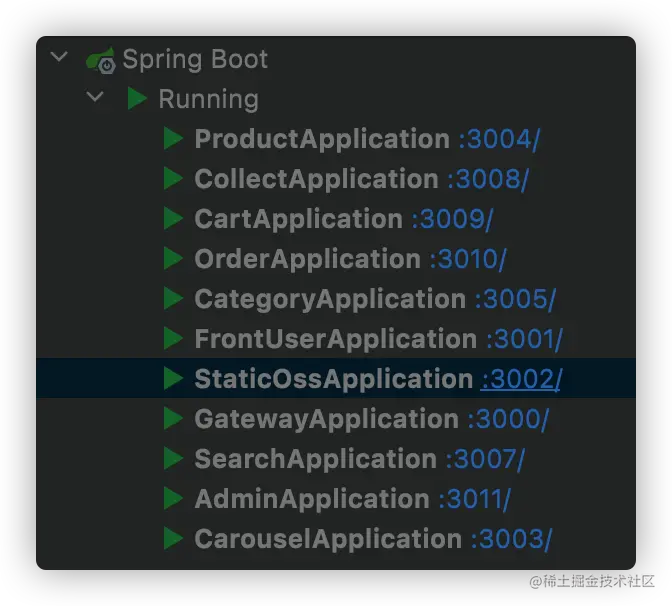Screen dimensions: 672x606
Task: Click the run icon beside CollectApplication
Action: (x=173, y=178)
